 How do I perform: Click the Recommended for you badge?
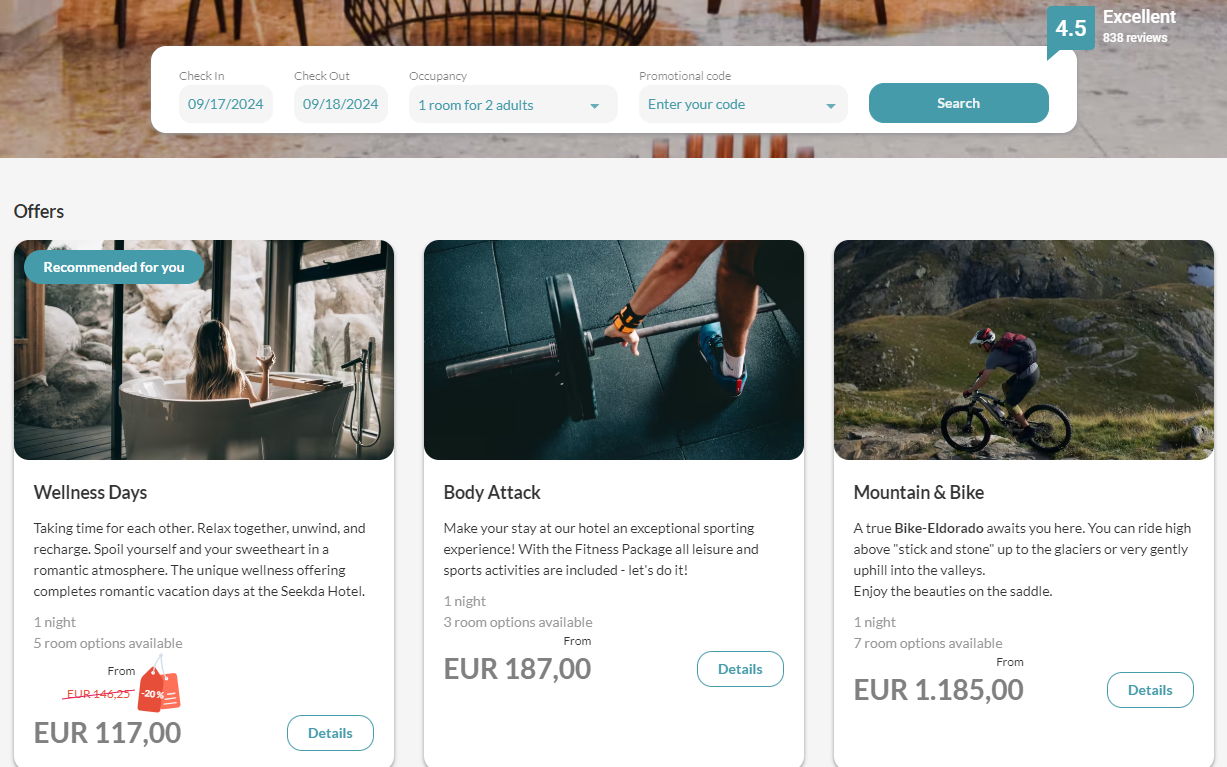[114, 267]
